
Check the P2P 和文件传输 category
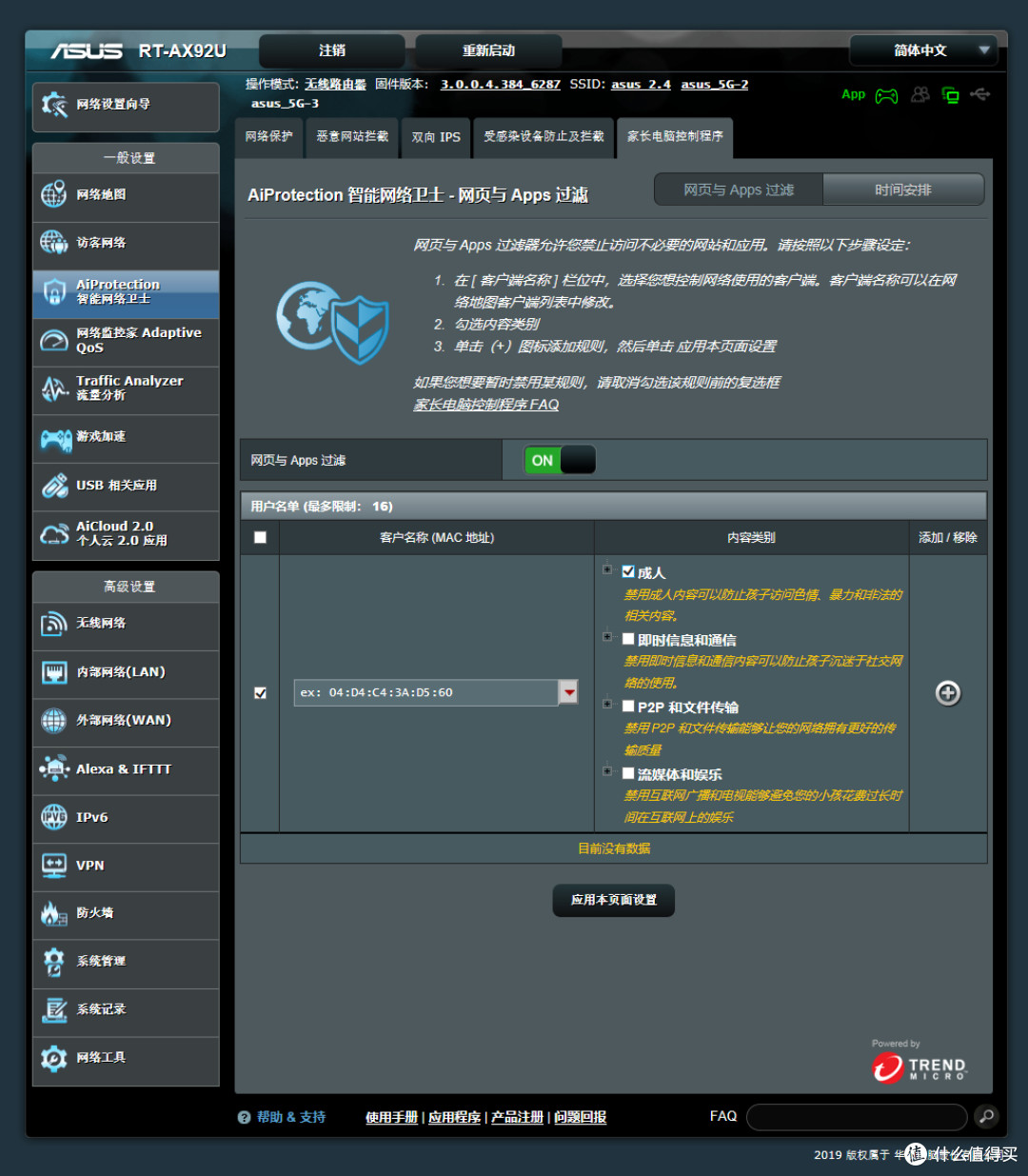coord(628,707)
